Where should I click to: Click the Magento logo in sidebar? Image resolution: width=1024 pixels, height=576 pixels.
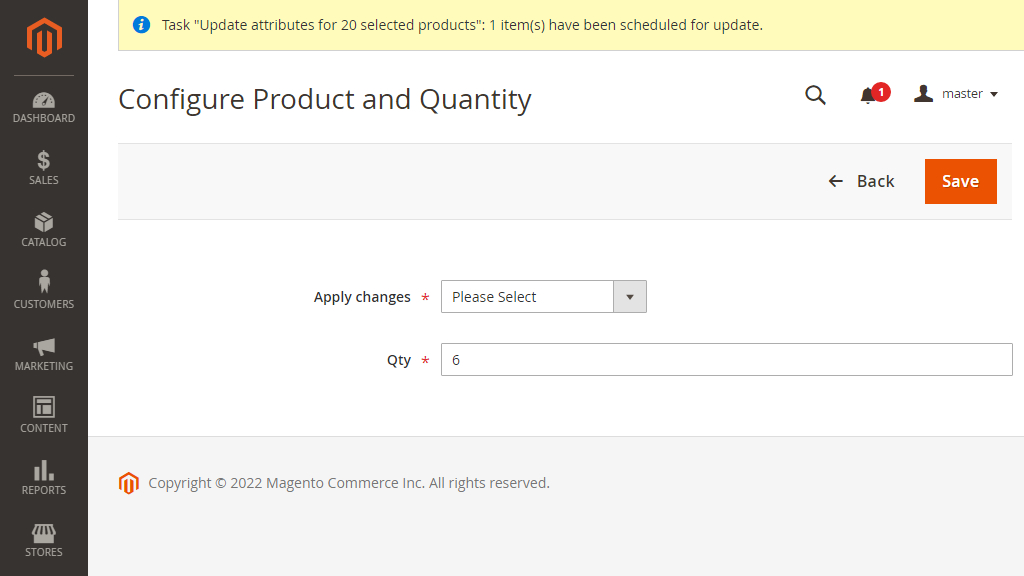click(44, 38)
